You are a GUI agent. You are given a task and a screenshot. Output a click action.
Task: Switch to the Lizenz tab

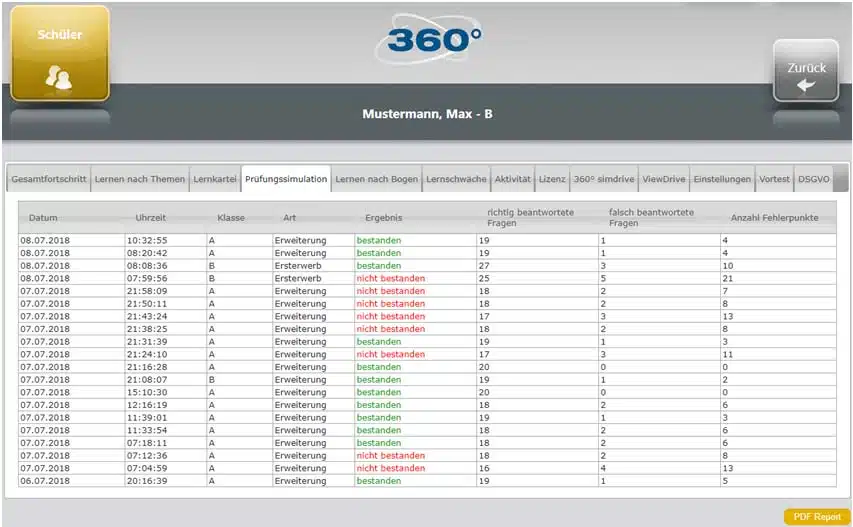(552, 179)
